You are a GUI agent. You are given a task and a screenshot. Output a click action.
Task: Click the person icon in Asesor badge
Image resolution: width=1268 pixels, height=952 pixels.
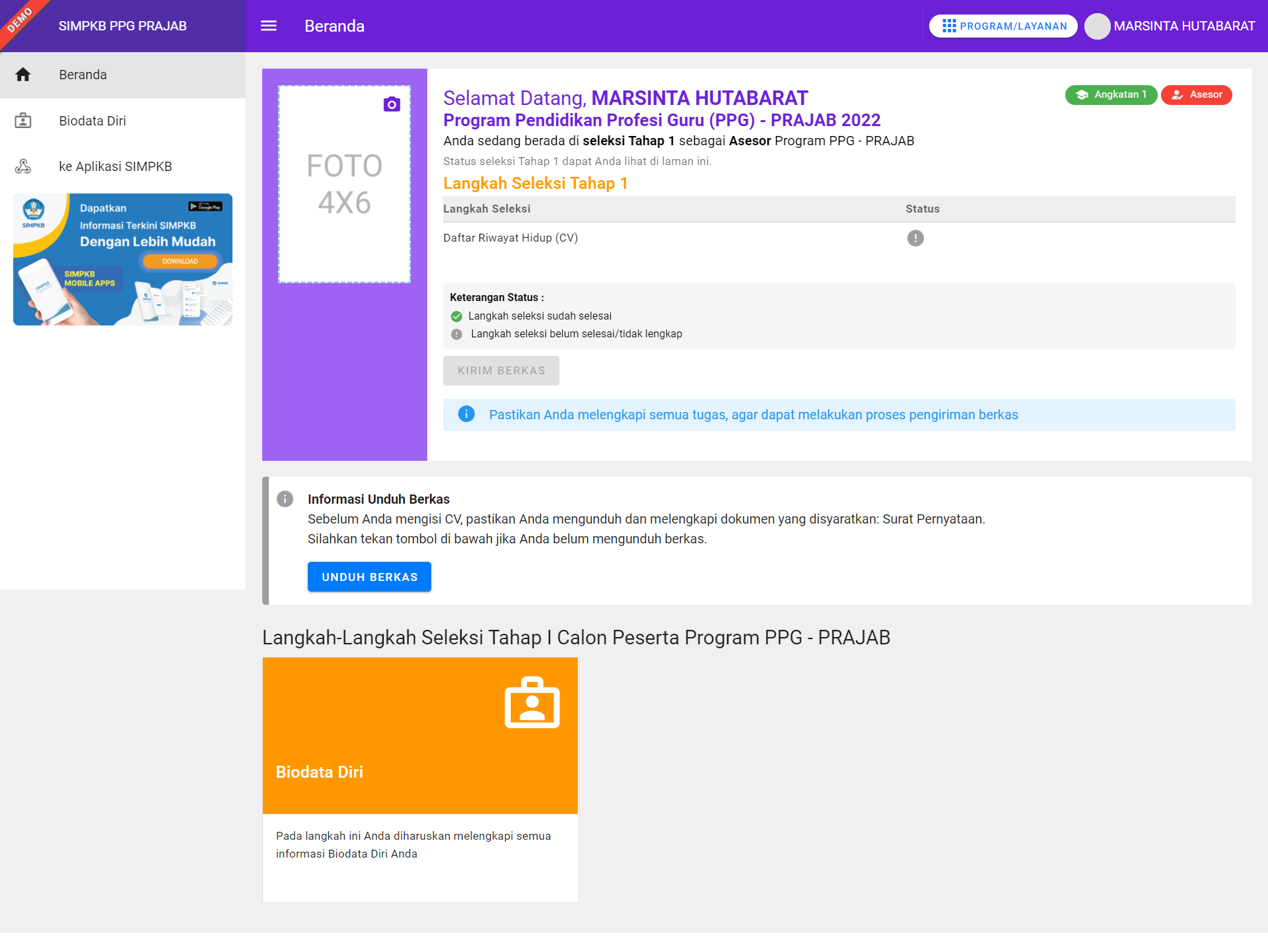pyautogui.click(x=1177, y=94)
